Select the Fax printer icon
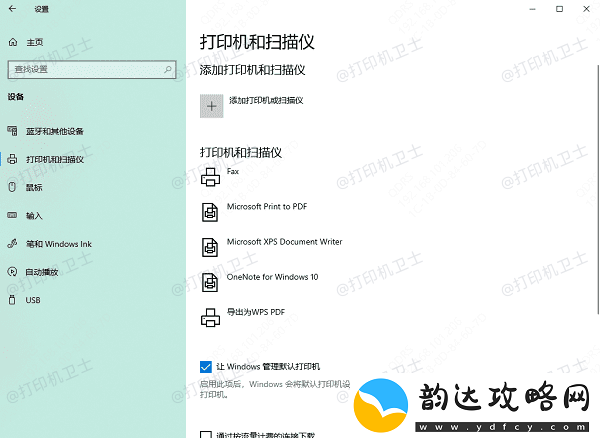 (x=210, y=177)
